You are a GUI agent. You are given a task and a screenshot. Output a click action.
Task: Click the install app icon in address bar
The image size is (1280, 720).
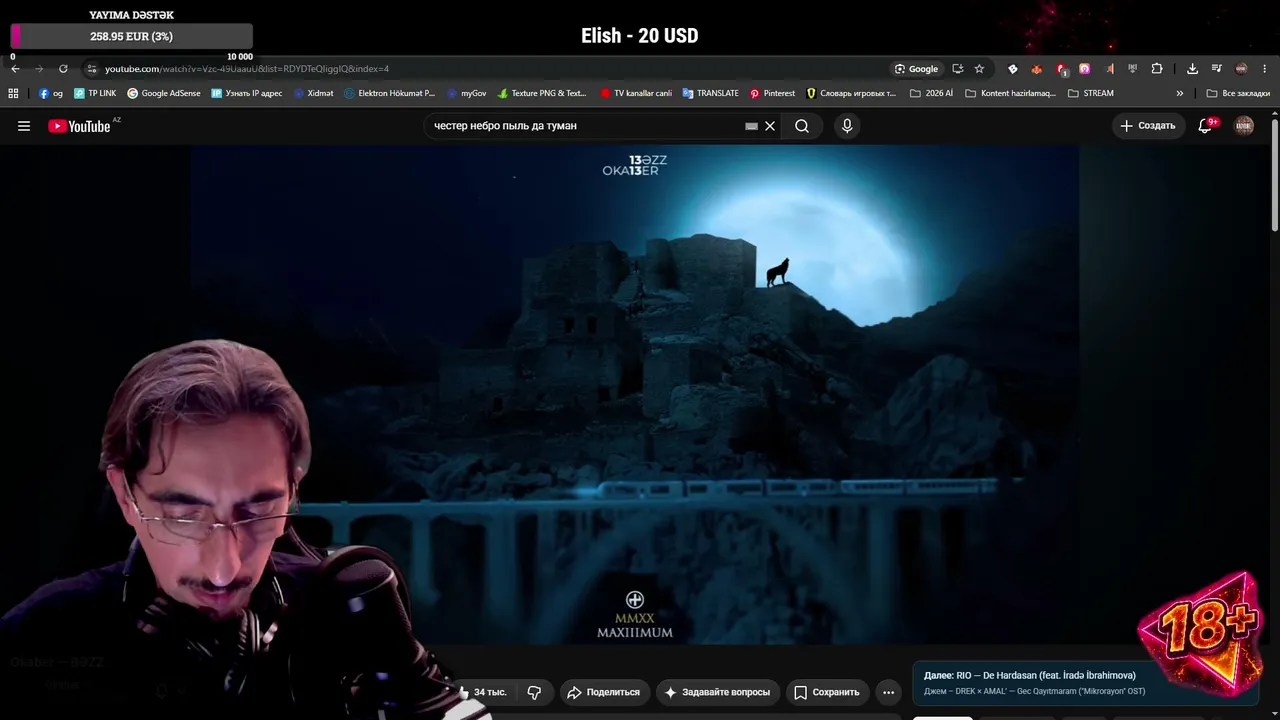coord(958,69)
